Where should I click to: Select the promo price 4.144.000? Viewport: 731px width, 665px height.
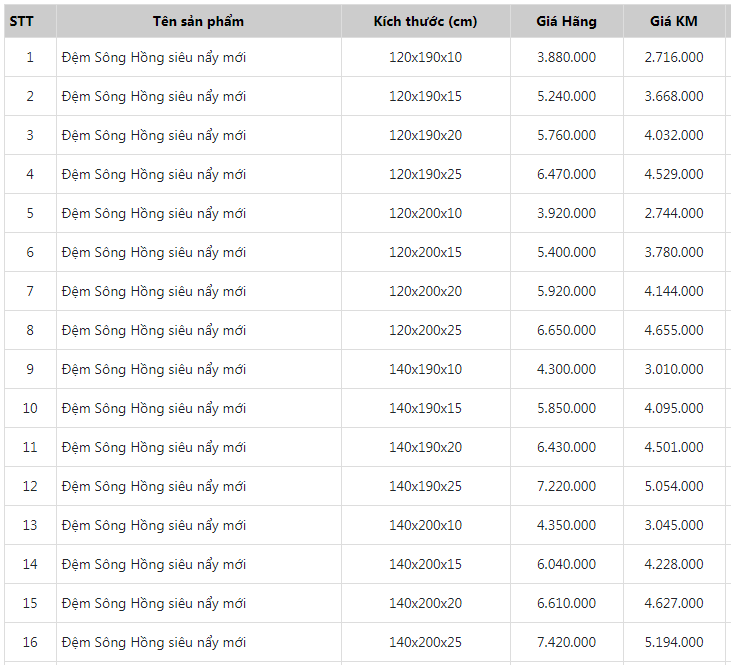pos(674,291)
